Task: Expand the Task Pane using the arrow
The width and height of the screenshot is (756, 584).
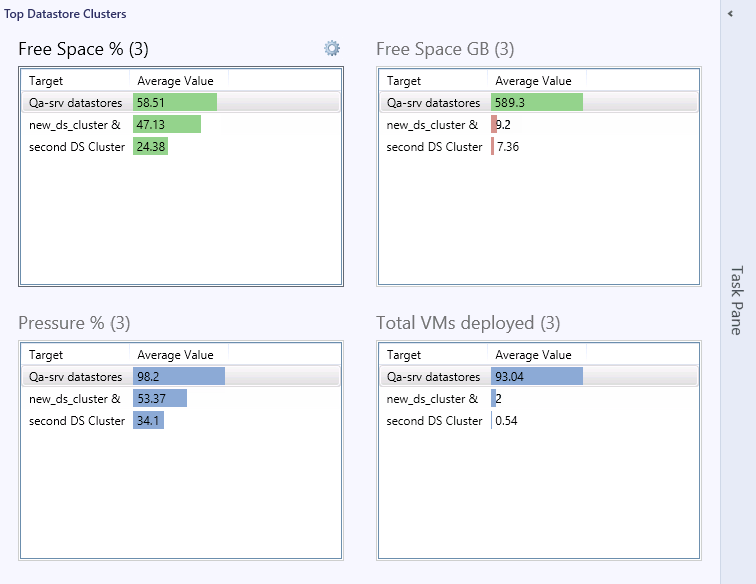Action: [730, 14]
